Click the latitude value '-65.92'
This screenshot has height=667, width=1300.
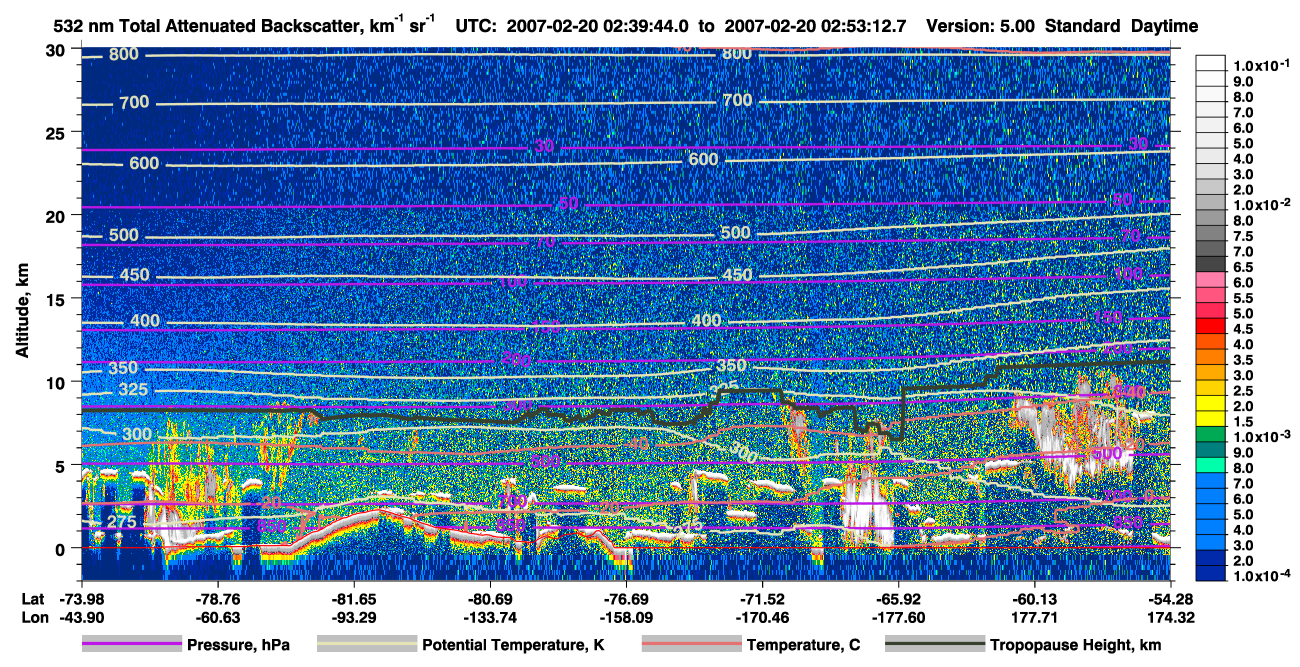(898, 597)
